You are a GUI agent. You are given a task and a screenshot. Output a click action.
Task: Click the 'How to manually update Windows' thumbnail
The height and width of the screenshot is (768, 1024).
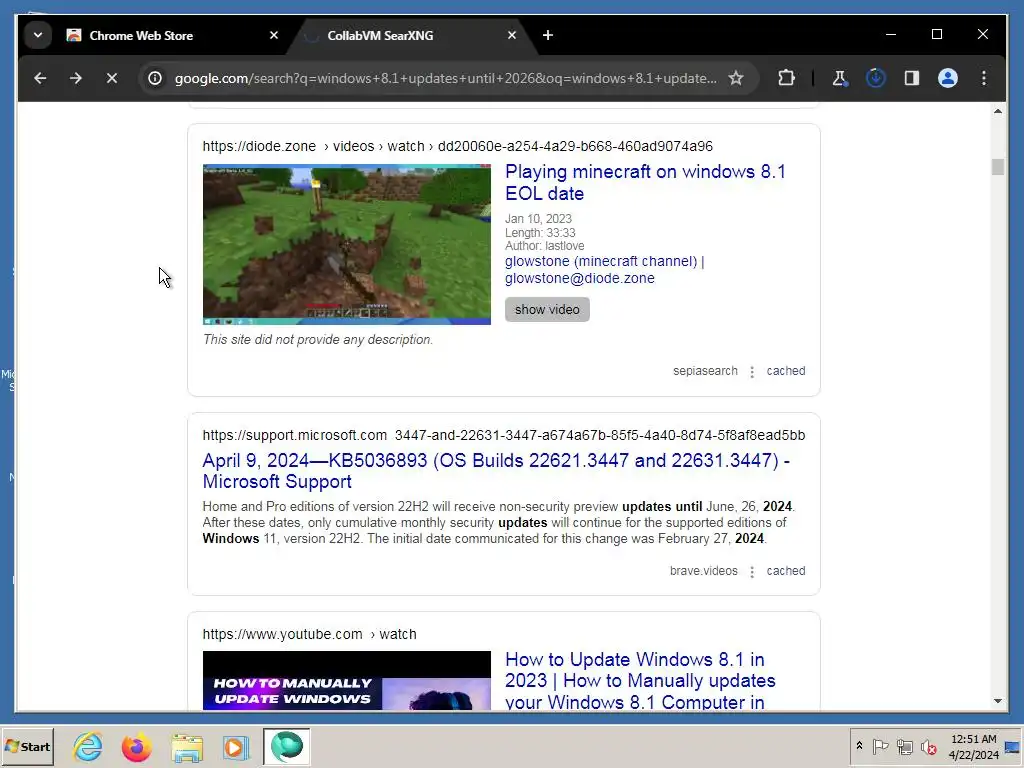[347, 680]
